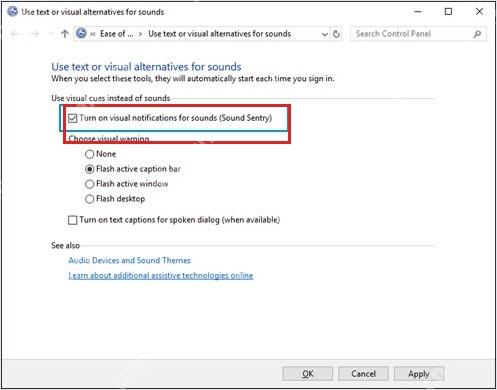The width and height of the screenshot is (497, 390).
Task: Open the recent locations dropdown arrow
Action: coord(51,34)
